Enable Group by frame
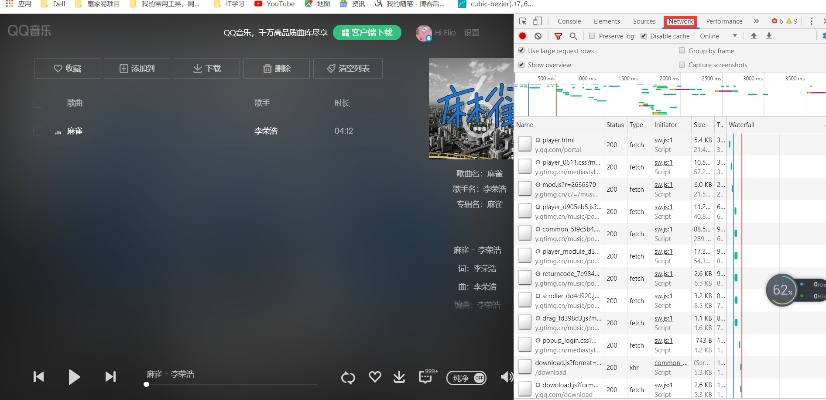 [x=682, y=51]
